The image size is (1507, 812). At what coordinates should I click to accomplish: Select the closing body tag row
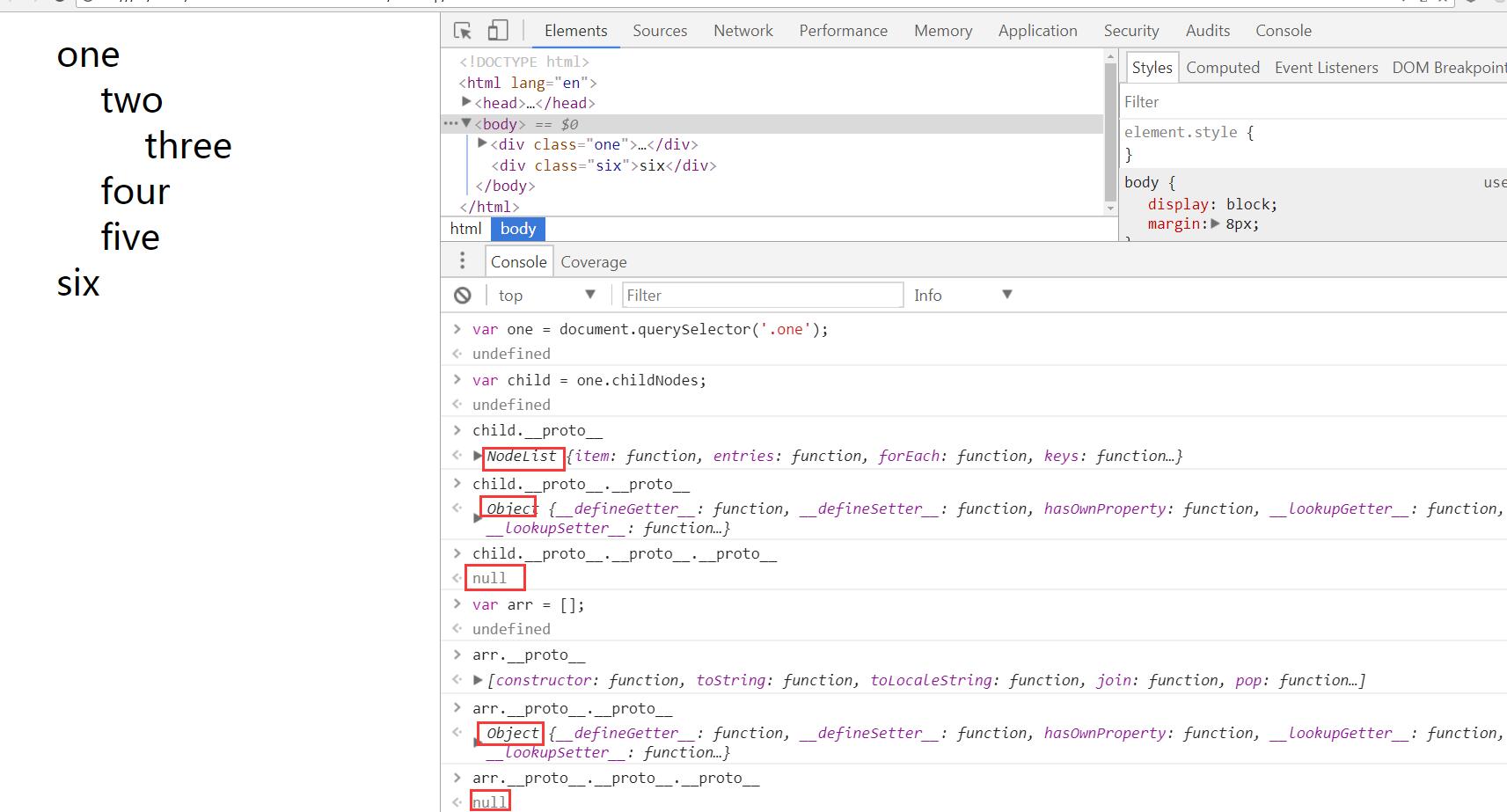pos(505,186)
